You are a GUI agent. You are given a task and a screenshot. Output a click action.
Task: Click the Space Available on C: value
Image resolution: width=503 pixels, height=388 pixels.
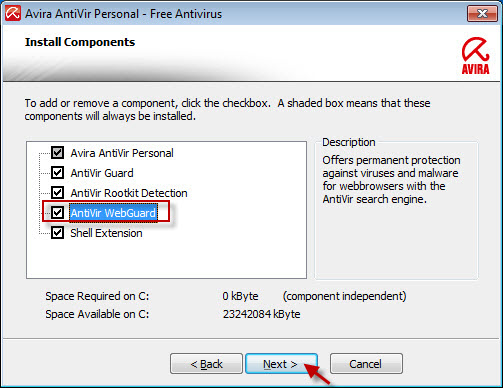coord(261,314)
